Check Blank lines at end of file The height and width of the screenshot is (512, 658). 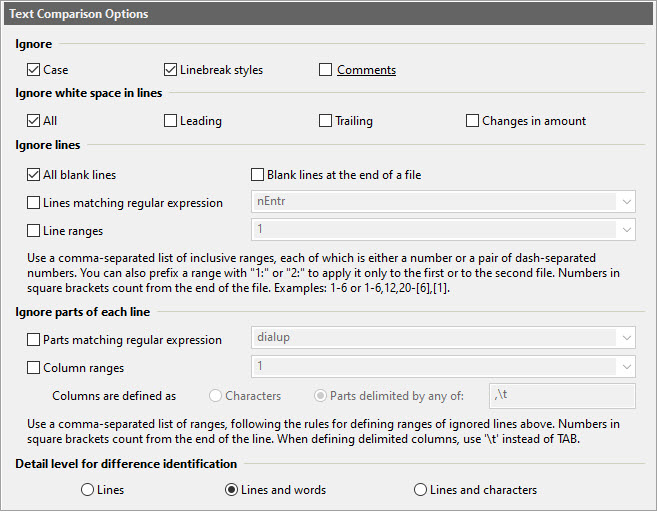point(258,175)
